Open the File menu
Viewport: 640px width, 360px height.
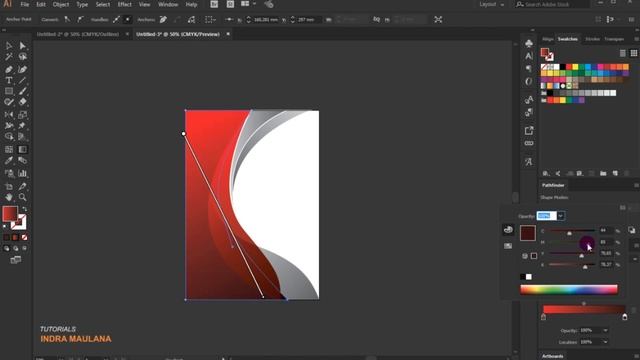pos(25,4)
